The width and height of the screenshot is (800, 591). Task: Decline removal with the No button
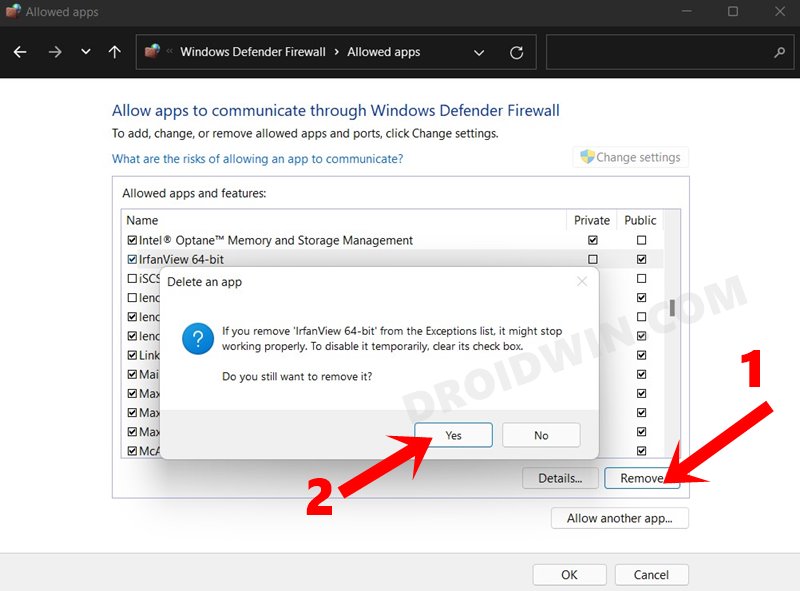pos(541,435)
